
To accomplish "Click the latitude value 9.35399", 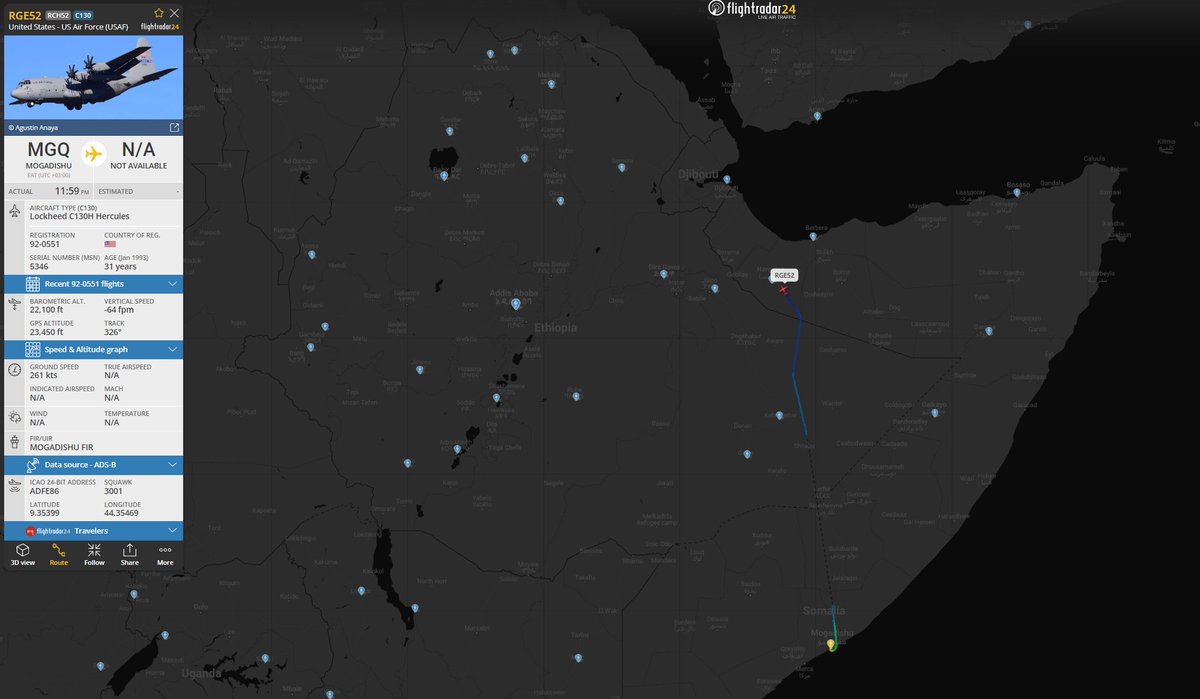I will point(46,513).
